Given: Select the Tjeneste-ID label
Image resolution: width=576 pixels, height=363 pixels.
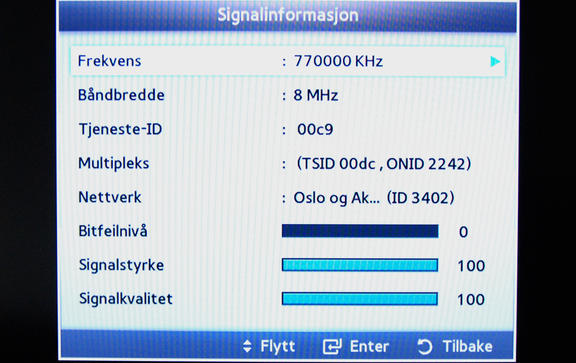Looking at the screenshot, I should 120,129.
